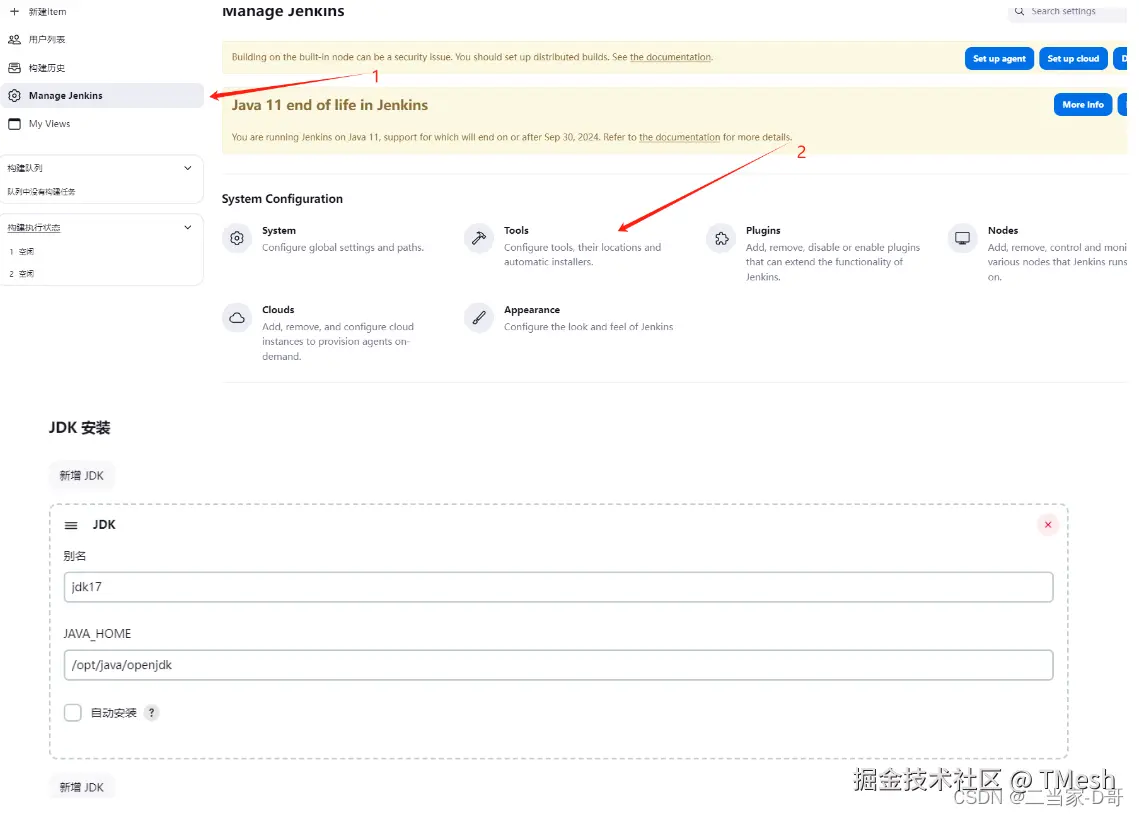The width and height of the screenshot is (1139, 816).
Task: Click executor row 1 空闲
Action: 22,251
